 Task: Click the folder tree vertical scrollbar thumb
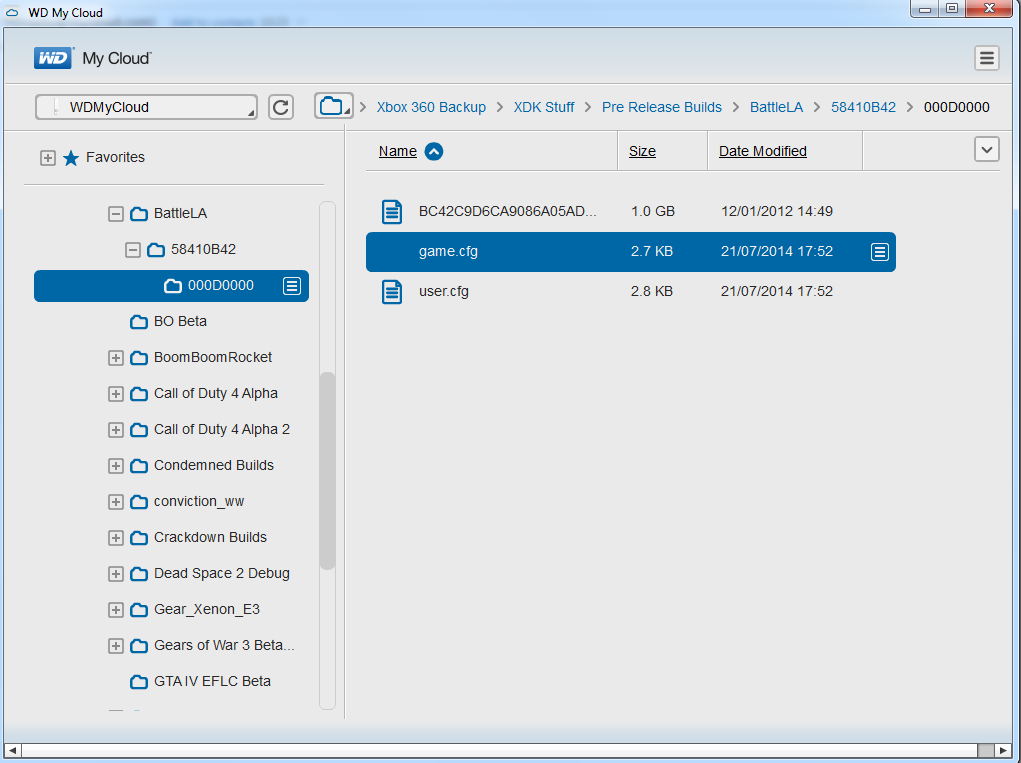point(327,470)
